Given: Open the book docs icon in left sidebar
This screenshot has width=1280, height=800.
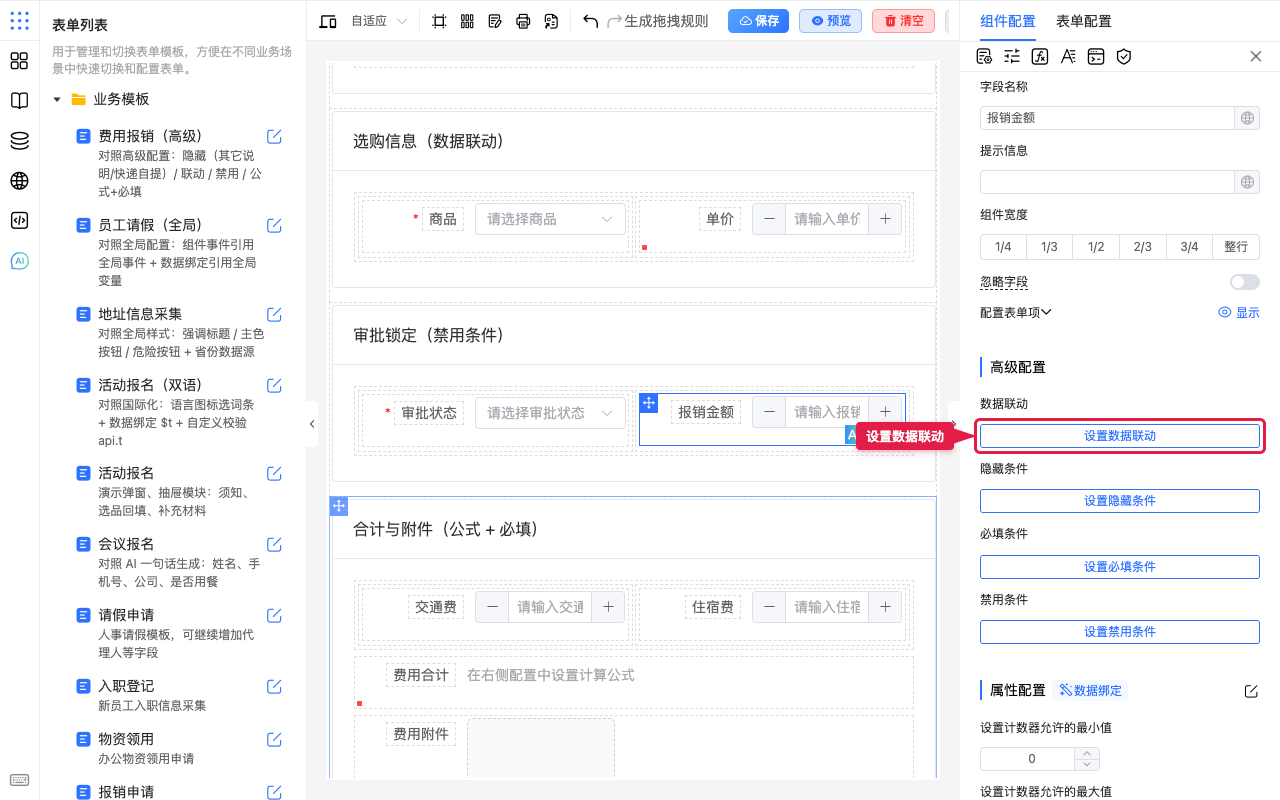Looking at the screenshot, I should tap(19, 101).
